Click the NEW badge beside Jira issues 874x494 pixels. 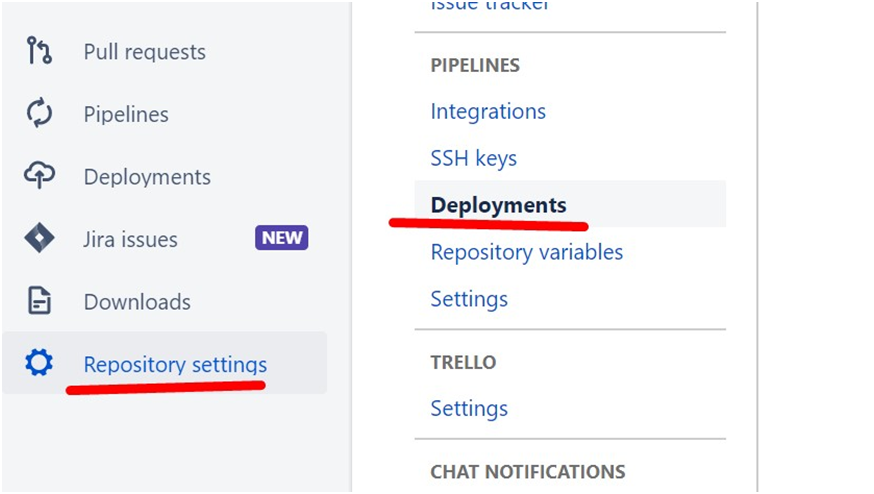[282, 238]
